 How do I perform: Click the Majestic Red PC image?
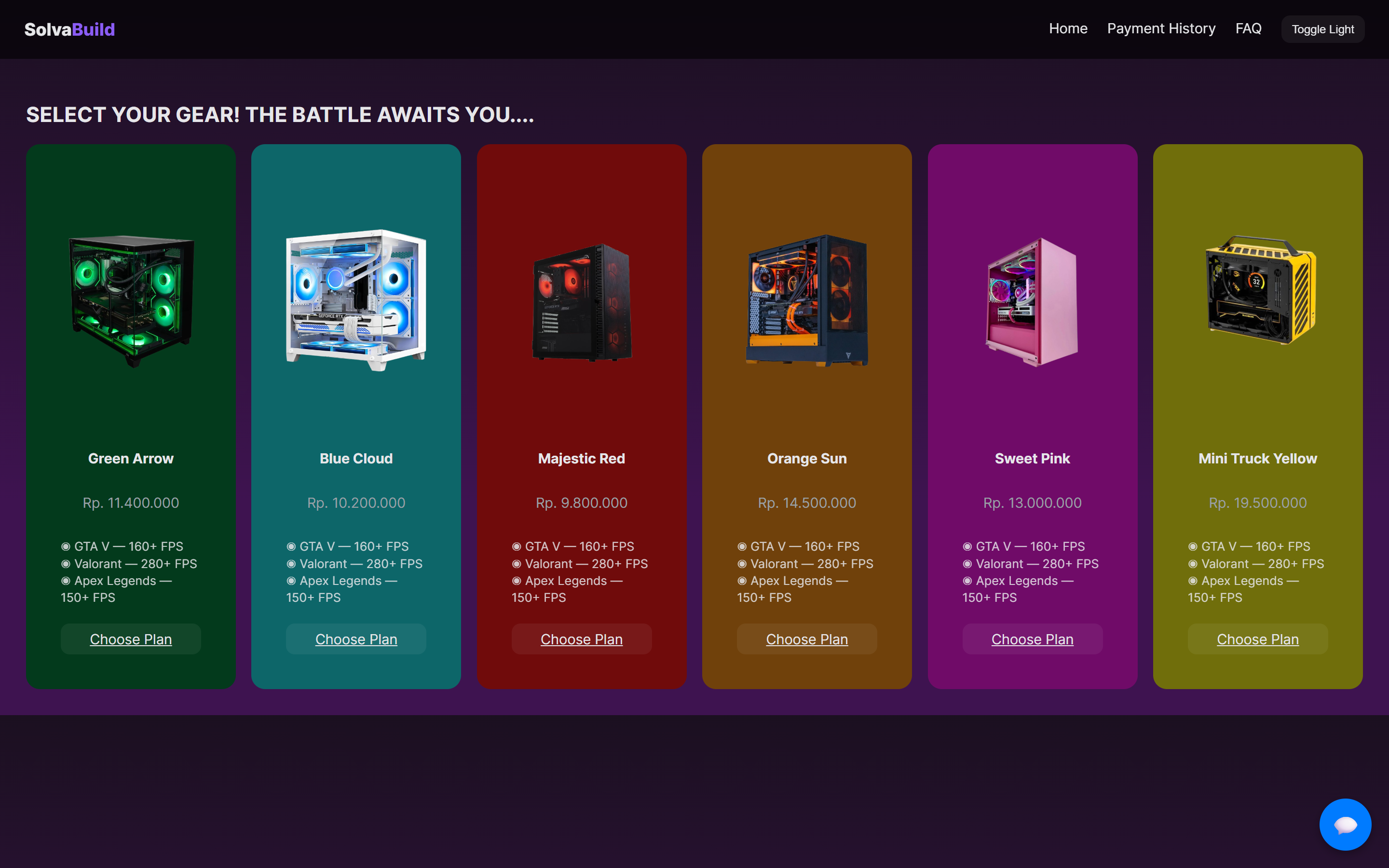(582, 302)
